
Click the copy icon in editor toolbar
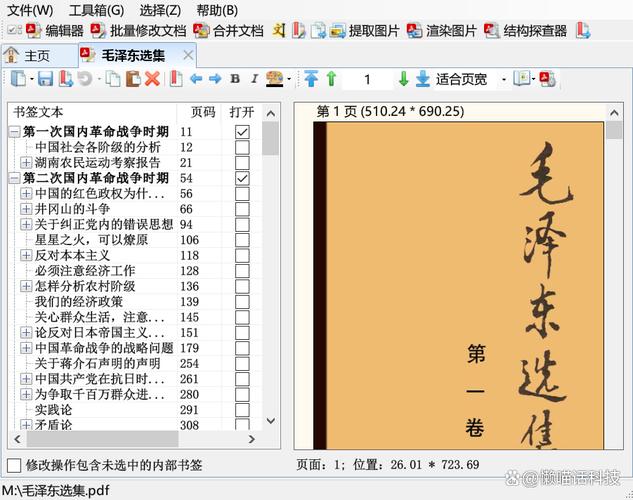pos(113,79)
